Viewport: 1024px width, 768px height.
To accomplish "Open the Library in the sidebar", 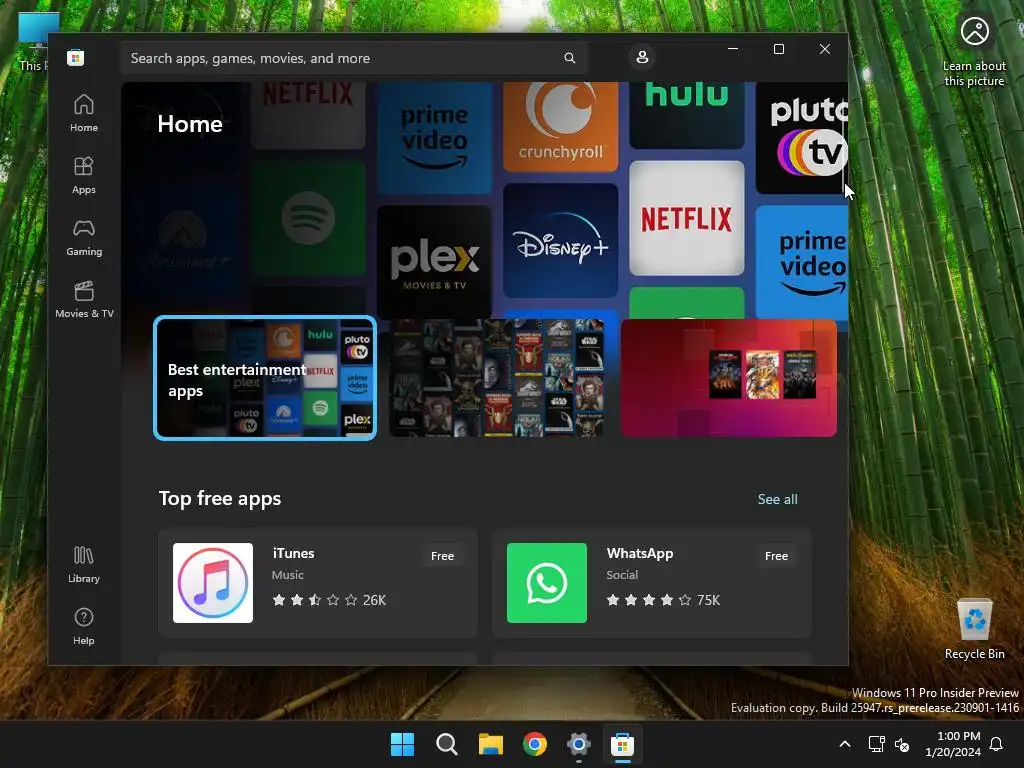I will tap(84, 565).
